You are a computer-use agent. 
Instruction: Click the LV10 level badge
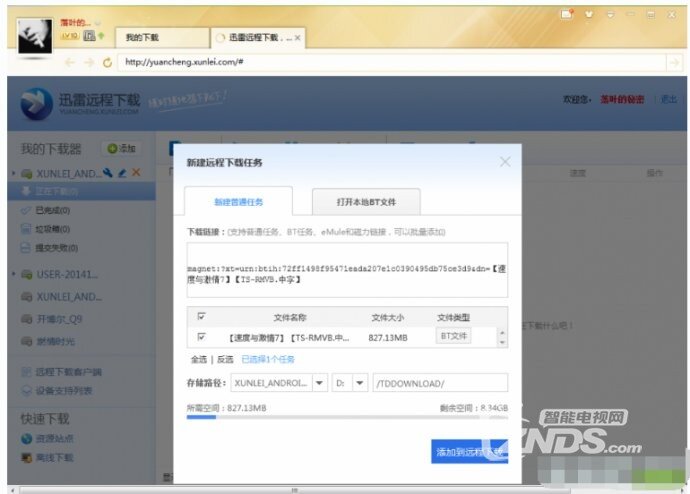click(x=69, y=36)
